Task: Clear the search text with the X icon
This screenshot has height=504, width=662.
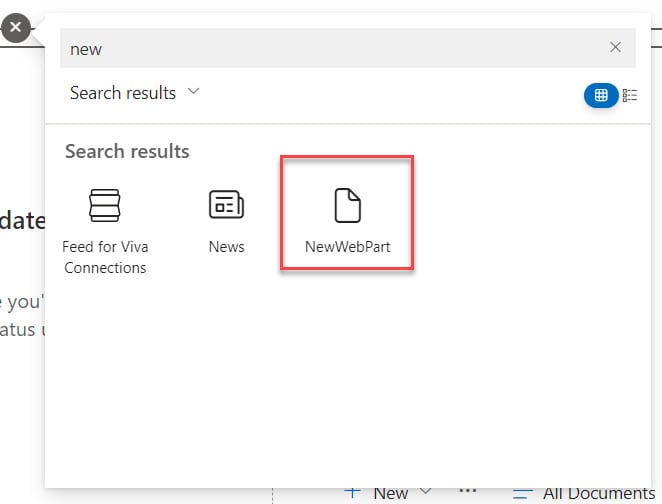Action: 615,47
